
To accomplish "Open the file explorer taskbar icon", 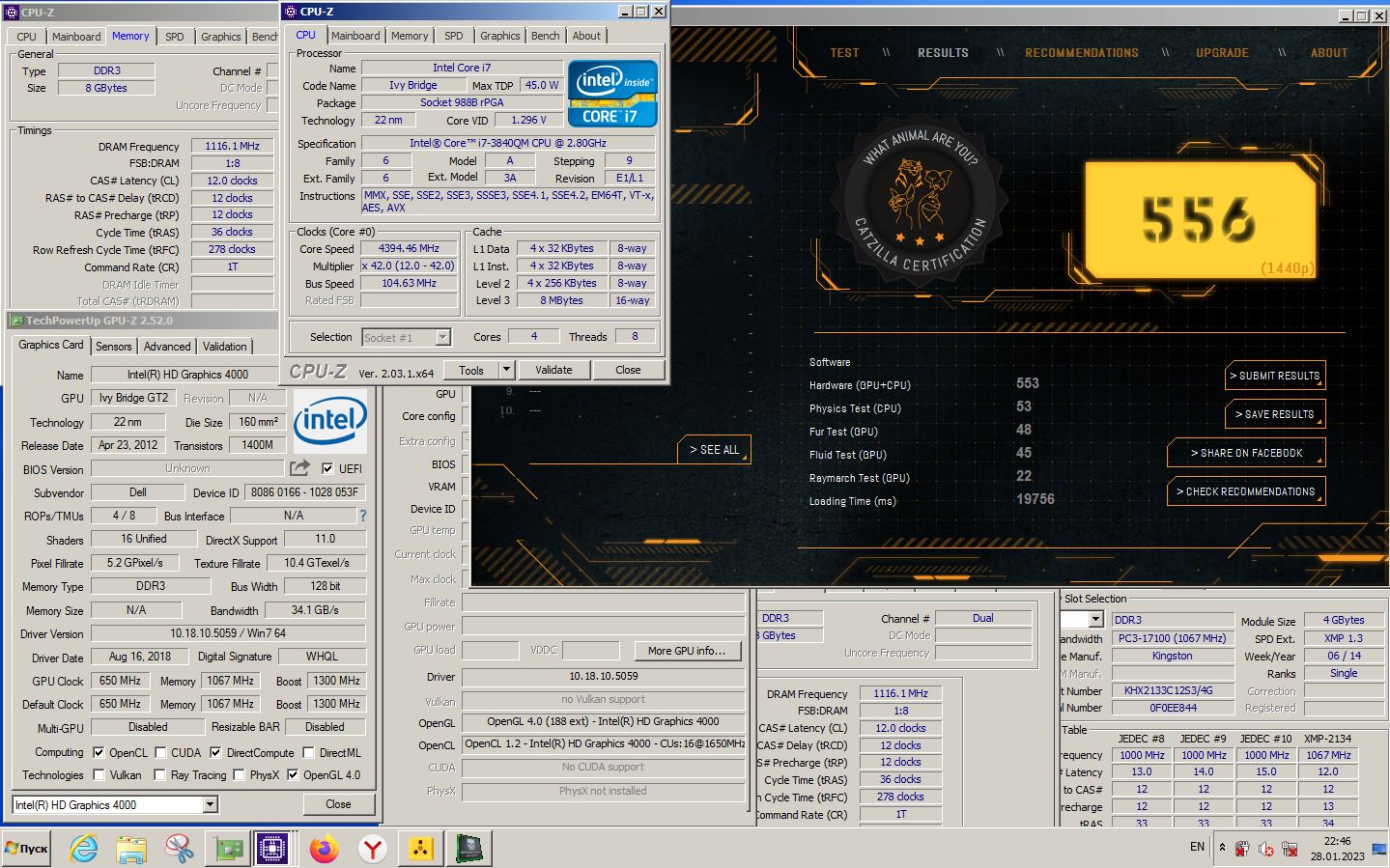I will pos(131,849).
